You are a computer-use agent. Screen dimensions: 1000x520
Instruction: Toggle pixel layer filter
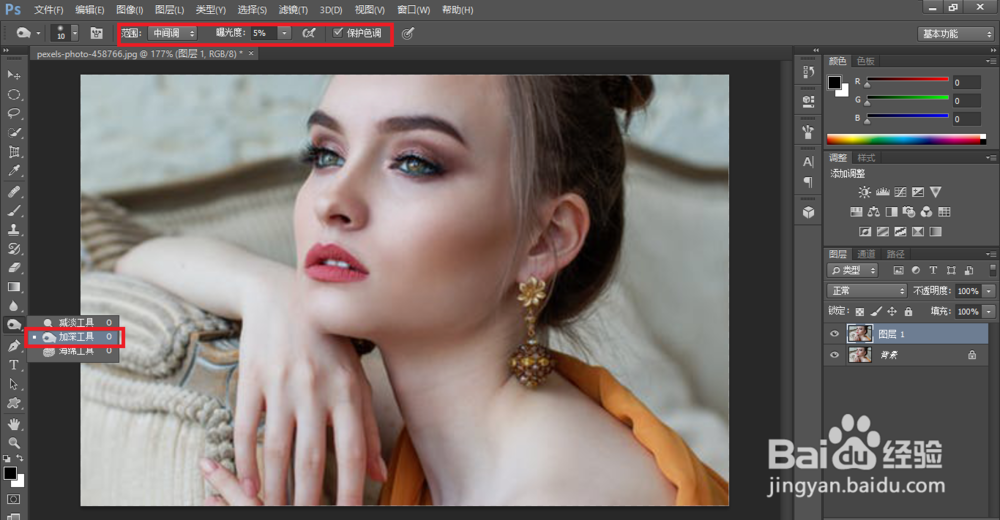[x=899, y=271]
